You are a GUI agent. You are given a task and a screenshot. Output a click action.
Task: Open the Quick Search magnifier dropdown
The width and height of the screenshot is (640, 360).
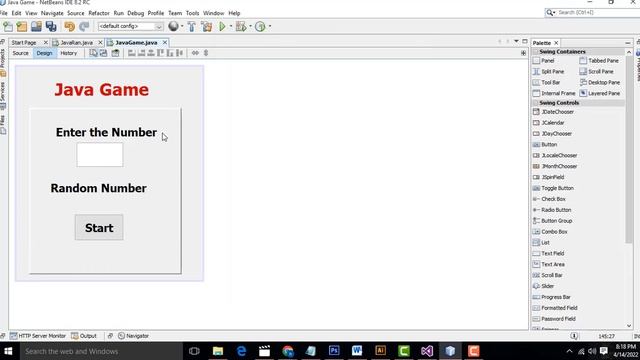pos(551,13)
